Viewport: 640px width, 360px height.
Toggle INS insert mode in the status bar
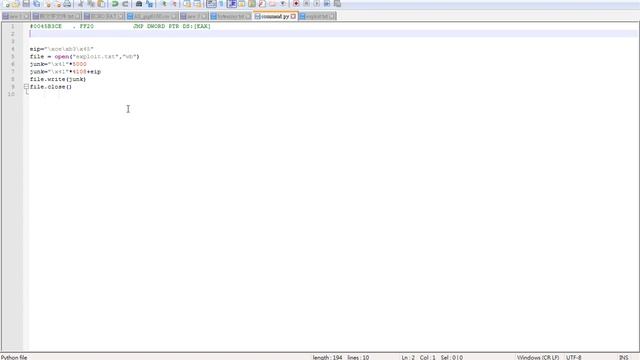point(623,357)
